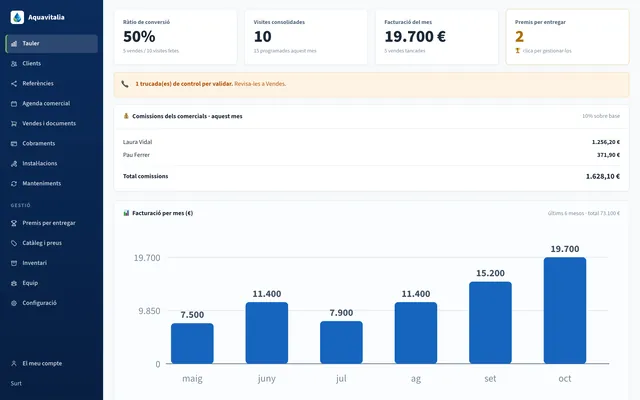
Task: Click the 9.850 axis label
Action: 149,311
